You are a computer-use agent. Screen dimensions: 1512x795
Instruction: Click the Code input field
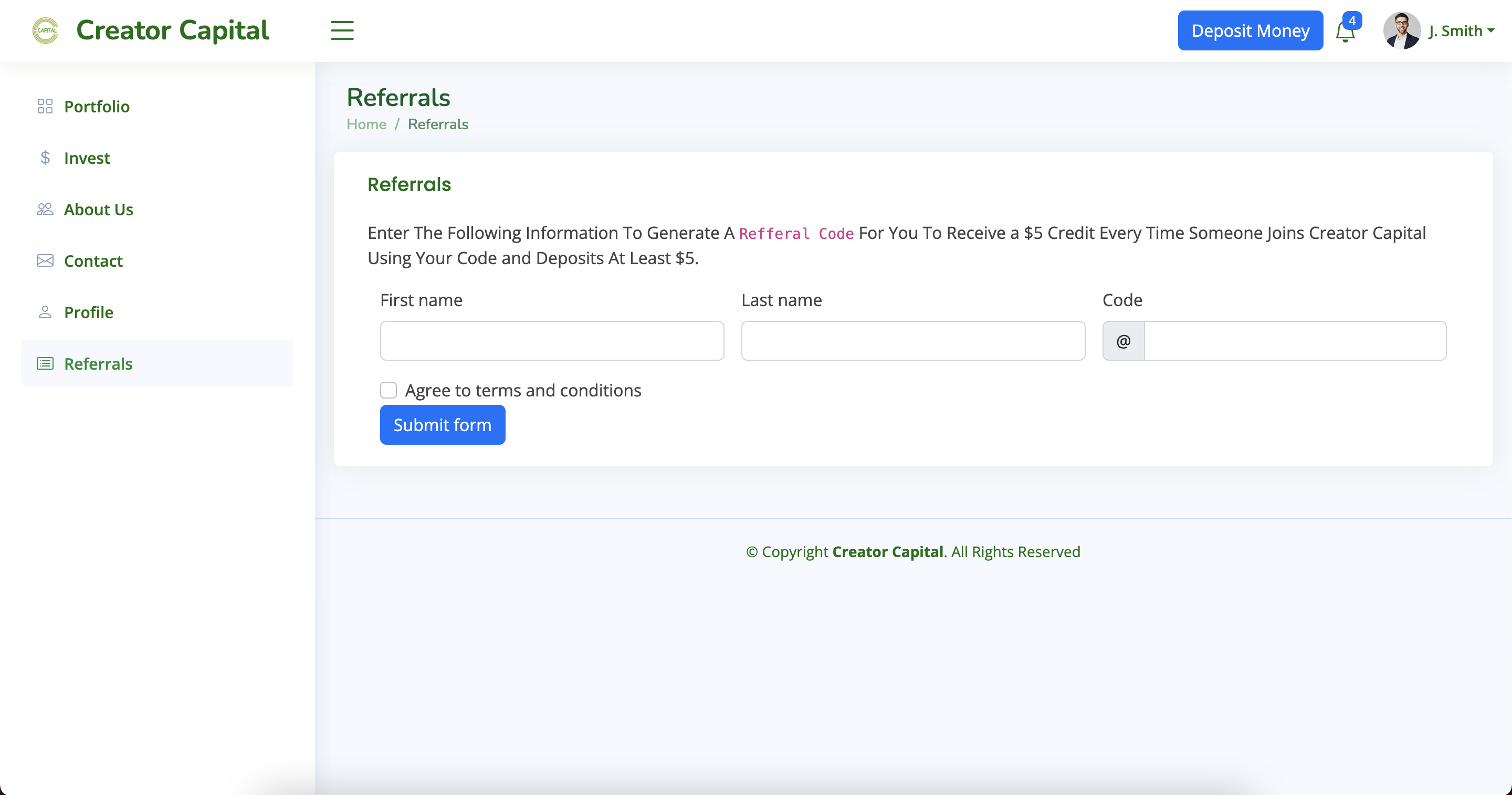1294,341
